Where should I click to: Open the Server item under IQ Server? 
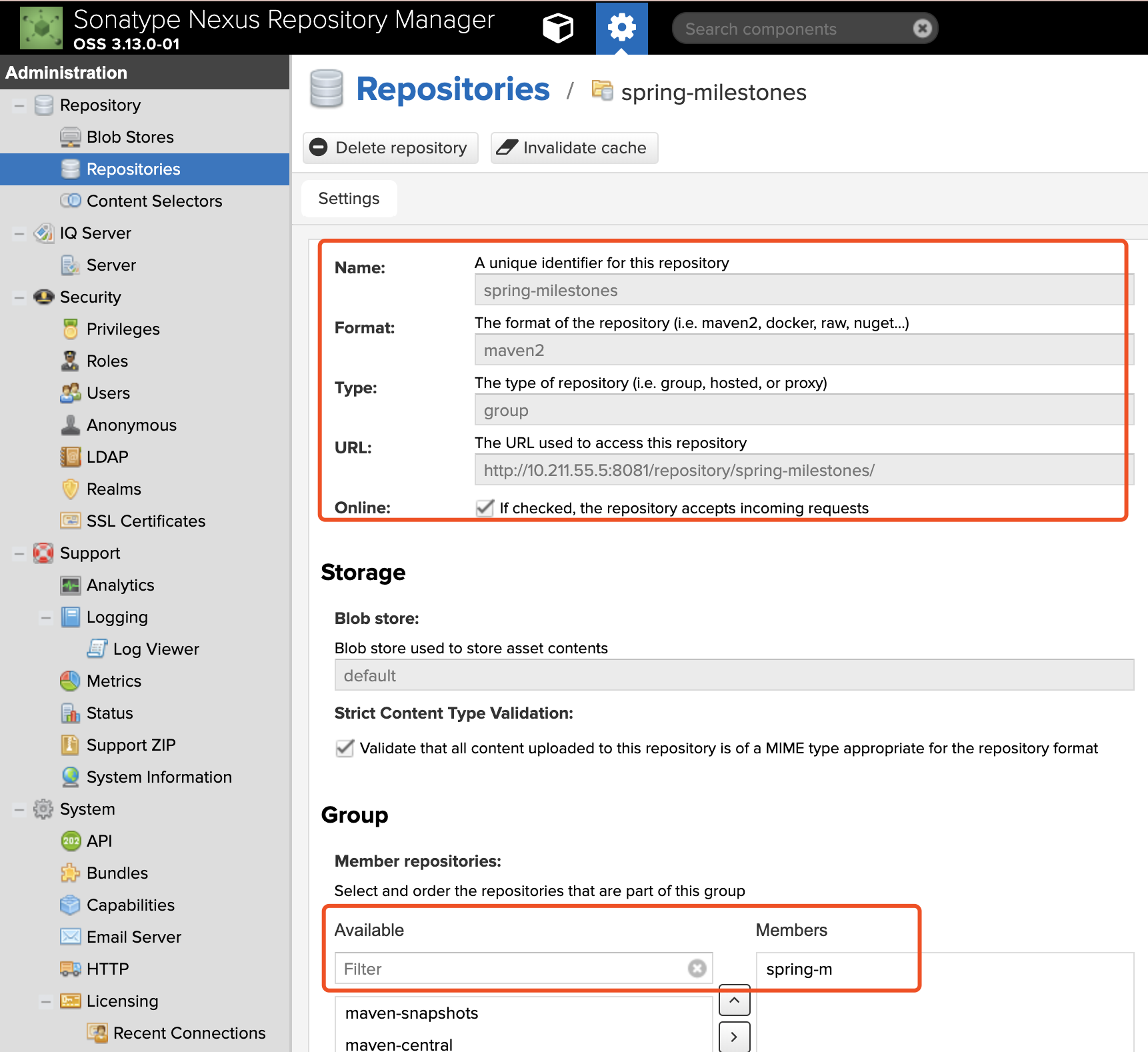click(x=111, y=265)
